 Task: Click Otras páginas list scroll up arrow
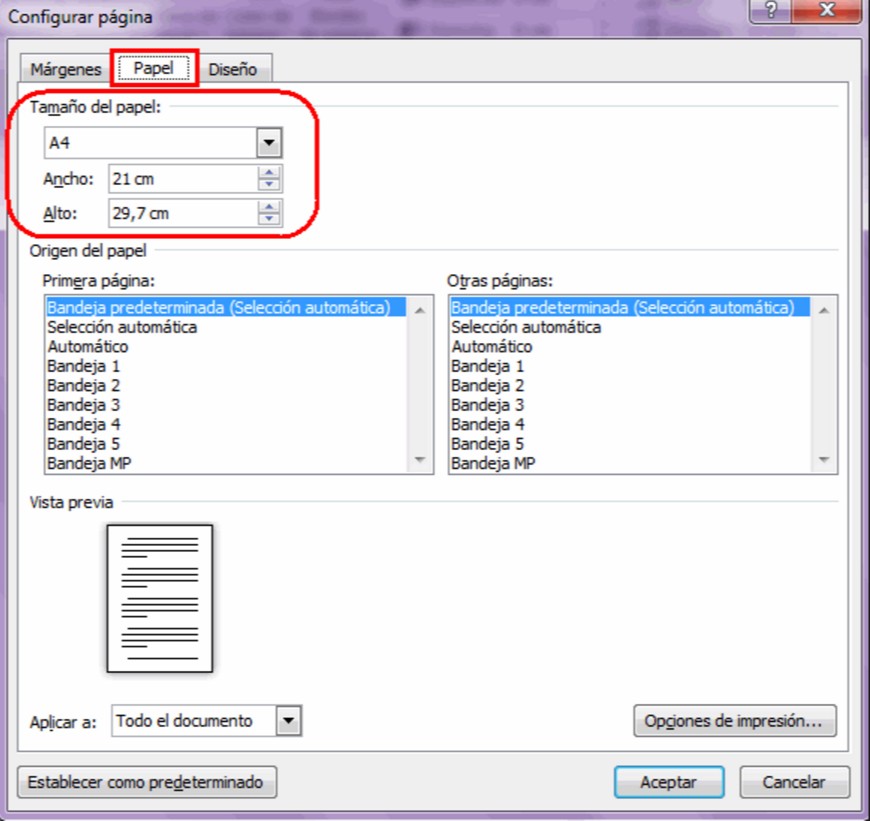(824, 310)
